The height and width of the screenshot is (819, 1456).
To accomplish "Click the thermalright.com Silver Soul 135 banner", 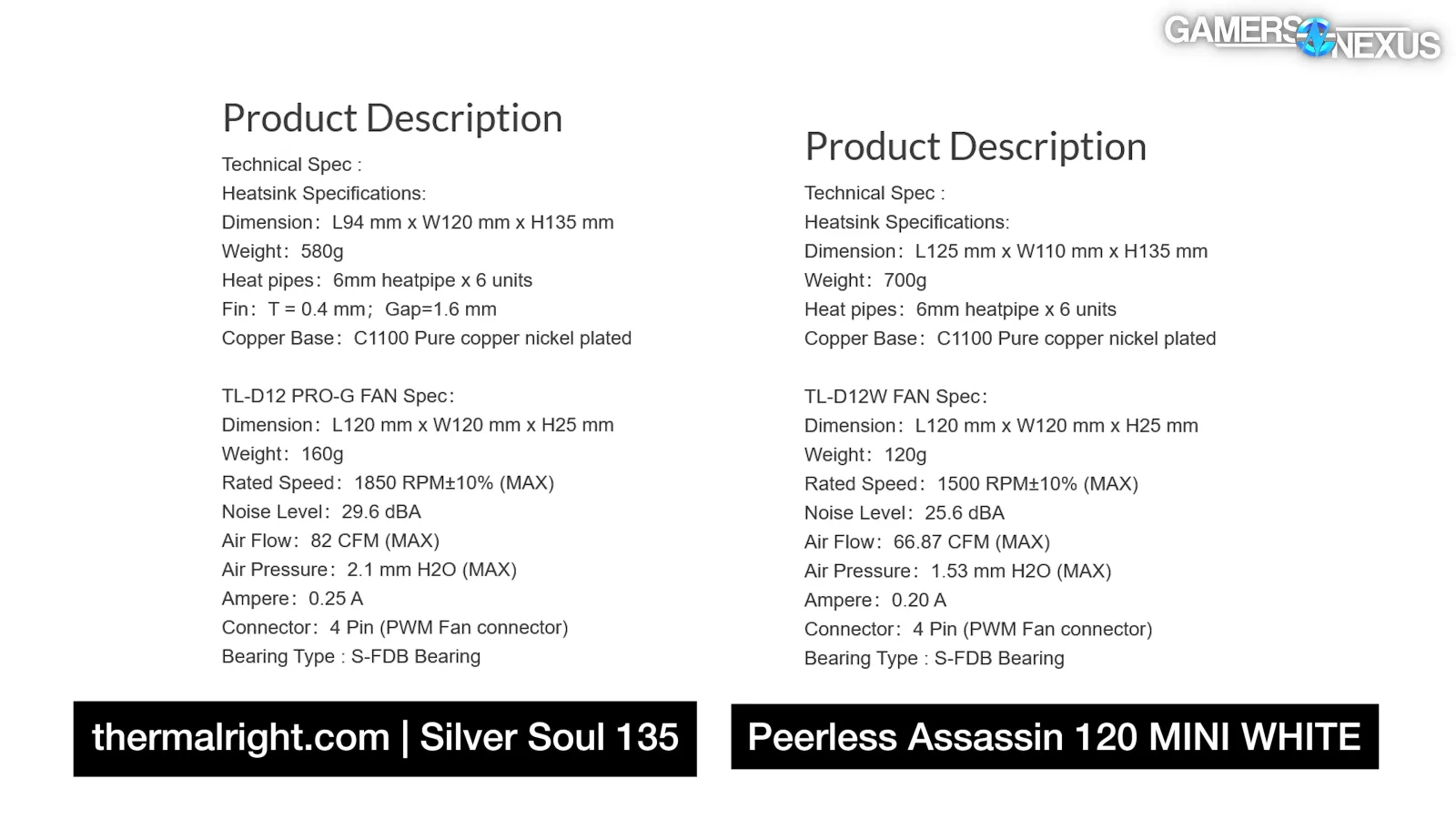I will (x=385, y=738).
